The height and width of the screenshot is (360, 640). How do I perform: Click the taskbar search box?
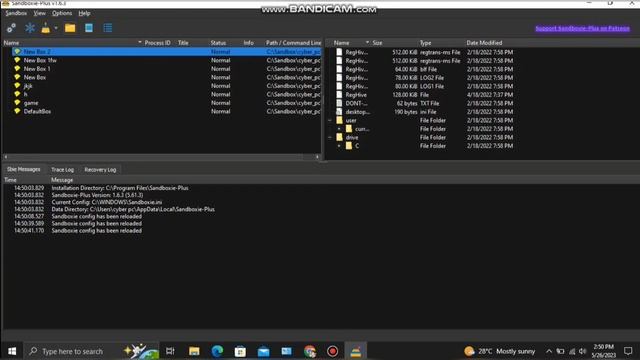91,351
